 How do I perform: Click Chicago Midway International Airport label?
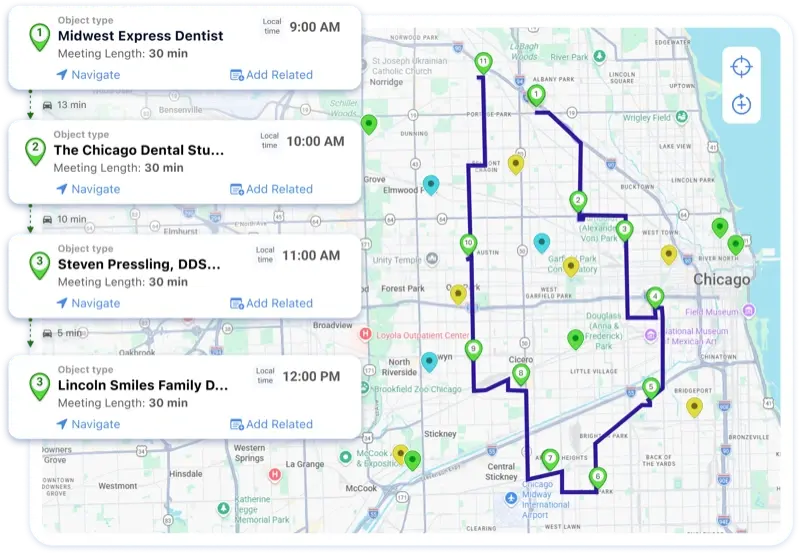545,499
